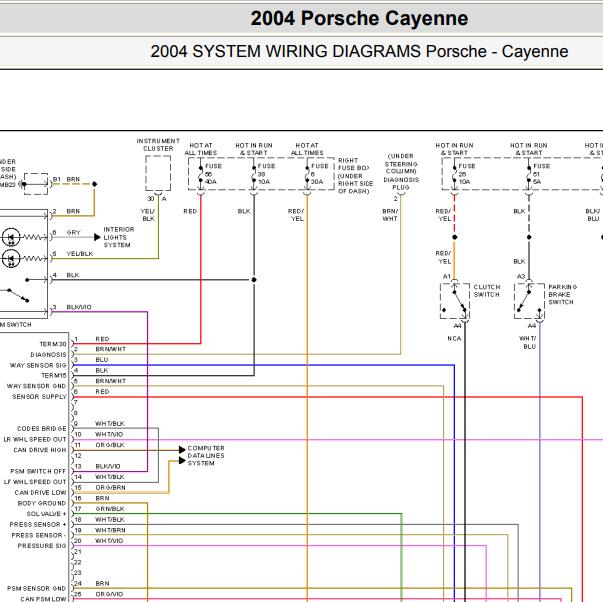
Task: Click the Right Fuse Box label
Action: pyautogui.click(x=355, y=176)
